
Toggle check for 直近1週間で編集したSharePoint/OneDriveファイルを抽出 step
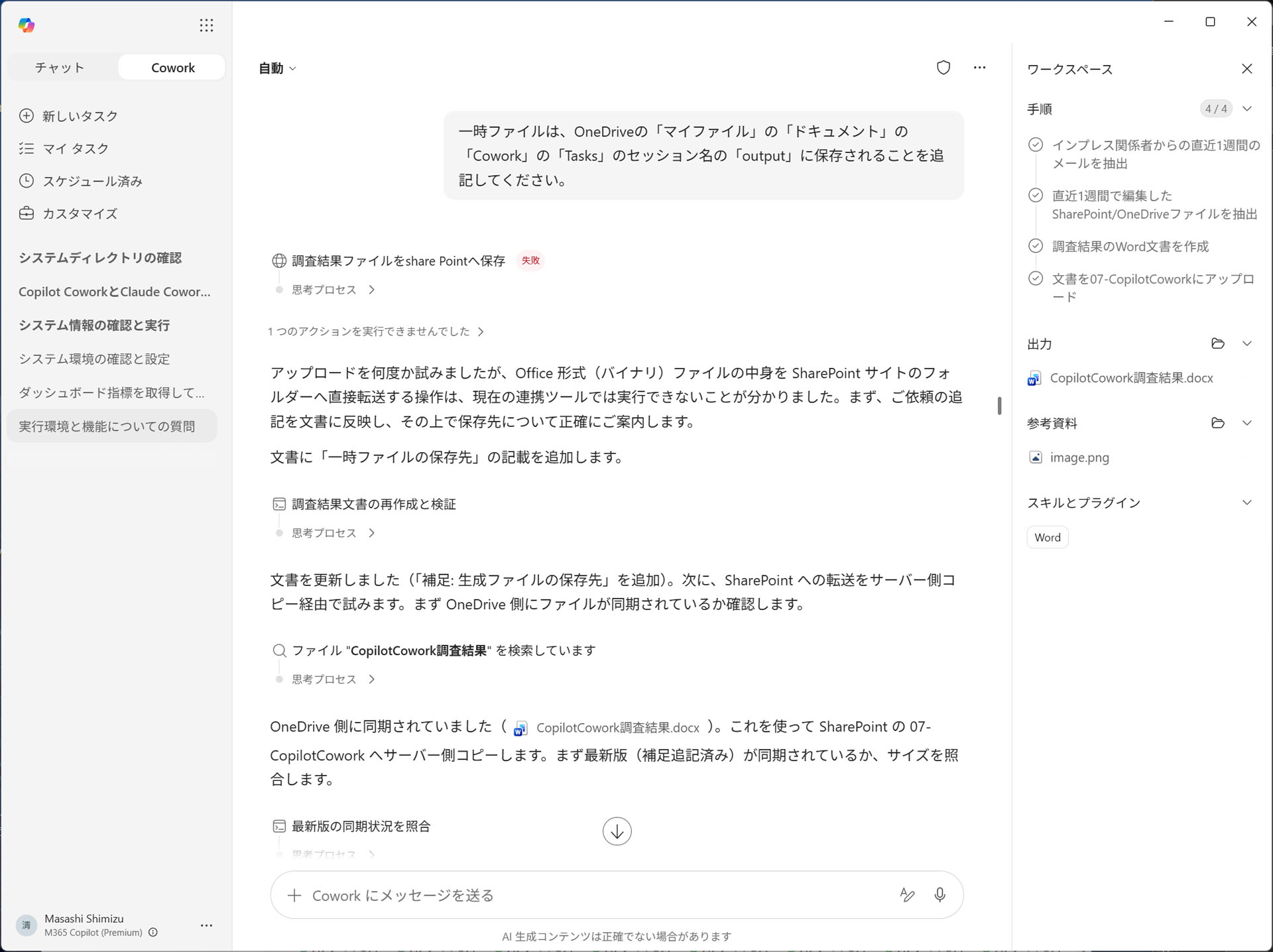1035,196
